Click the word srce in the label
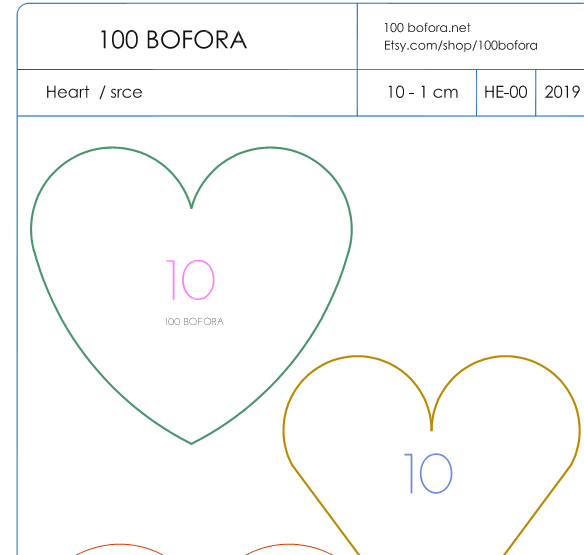 click(x=126, y=93)
